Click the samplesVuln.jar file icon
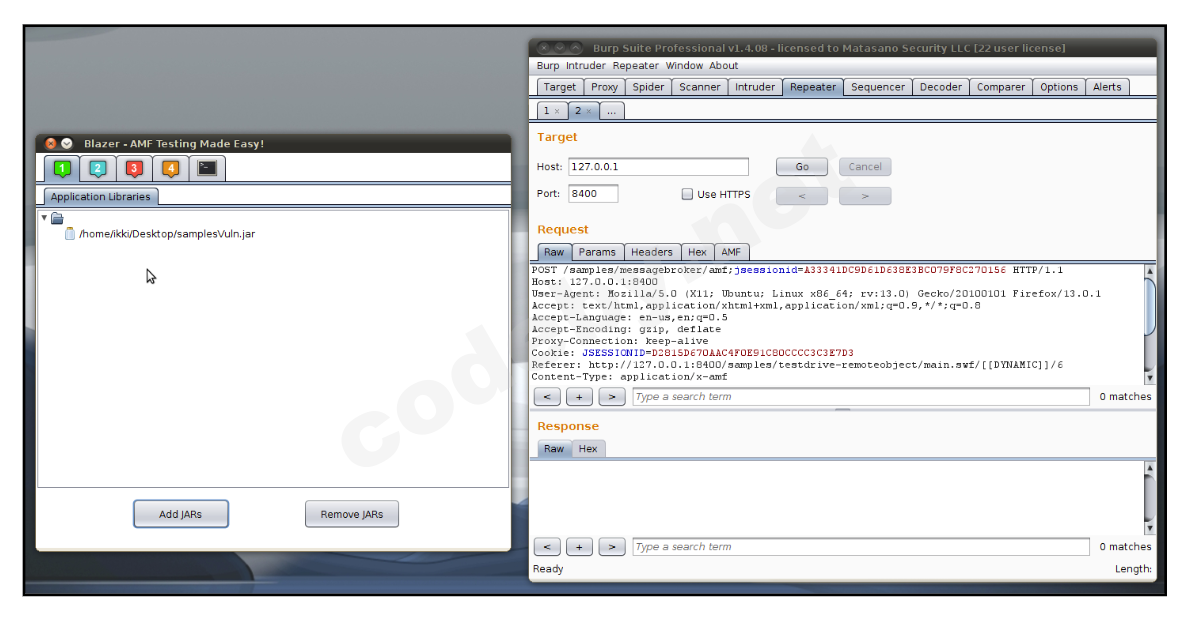 69,234
